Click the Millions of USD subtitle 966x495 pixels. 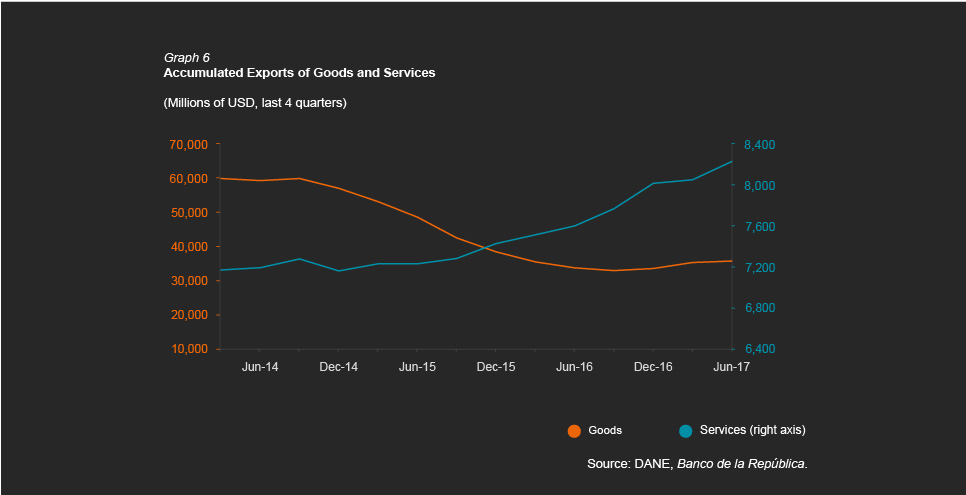pyautogui.click(x=254, y=103)
